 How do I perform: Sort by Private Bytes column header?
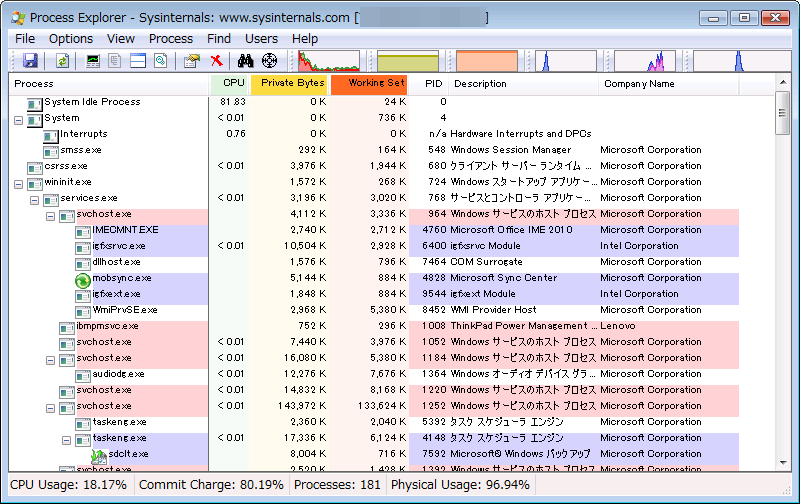pyautogui.click(x=289, y=84)
